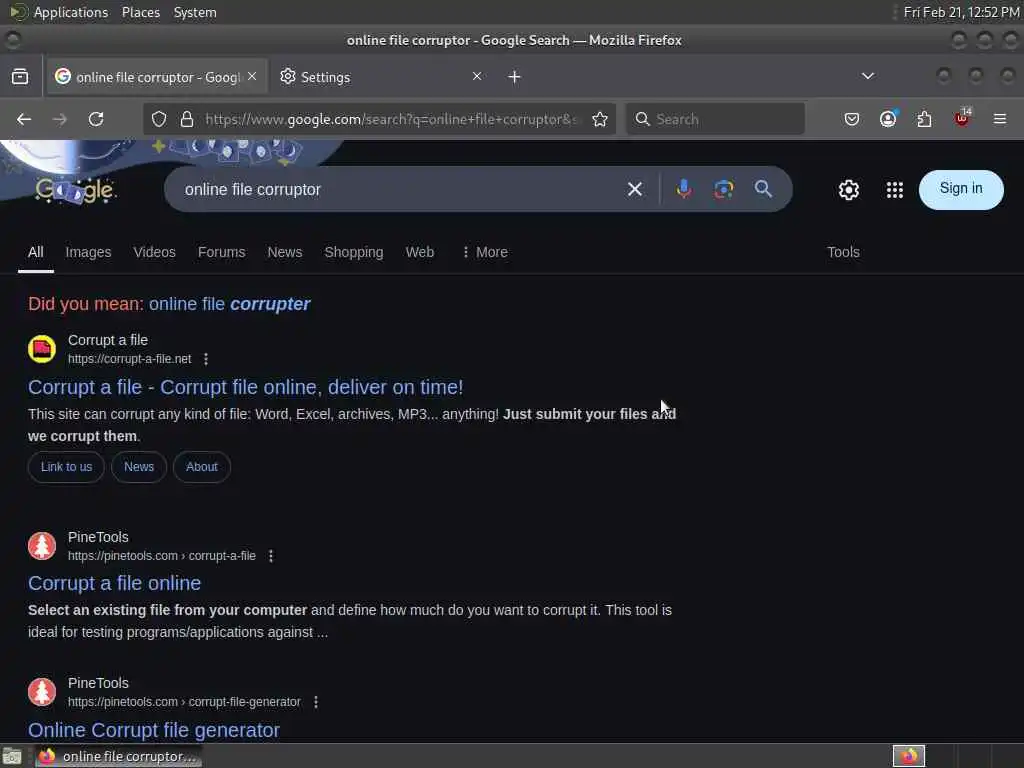The width and height of the screenshot is (1024, 768).
Task: Open Google quick settings gear
Action: pyautogui.click(x=848, y=190)
